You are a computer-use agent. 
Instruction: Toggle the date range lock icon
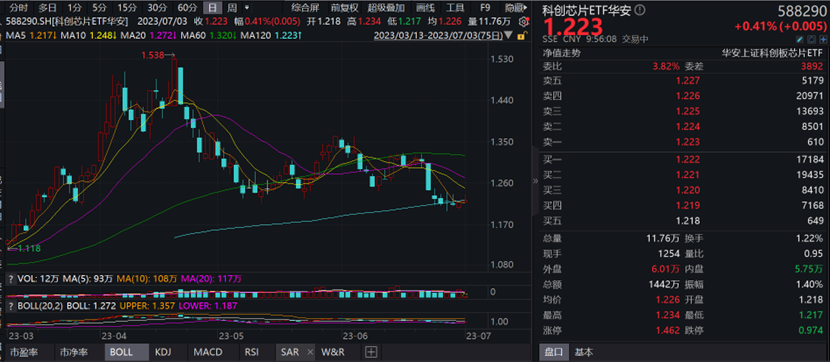(x=521, y=36)
